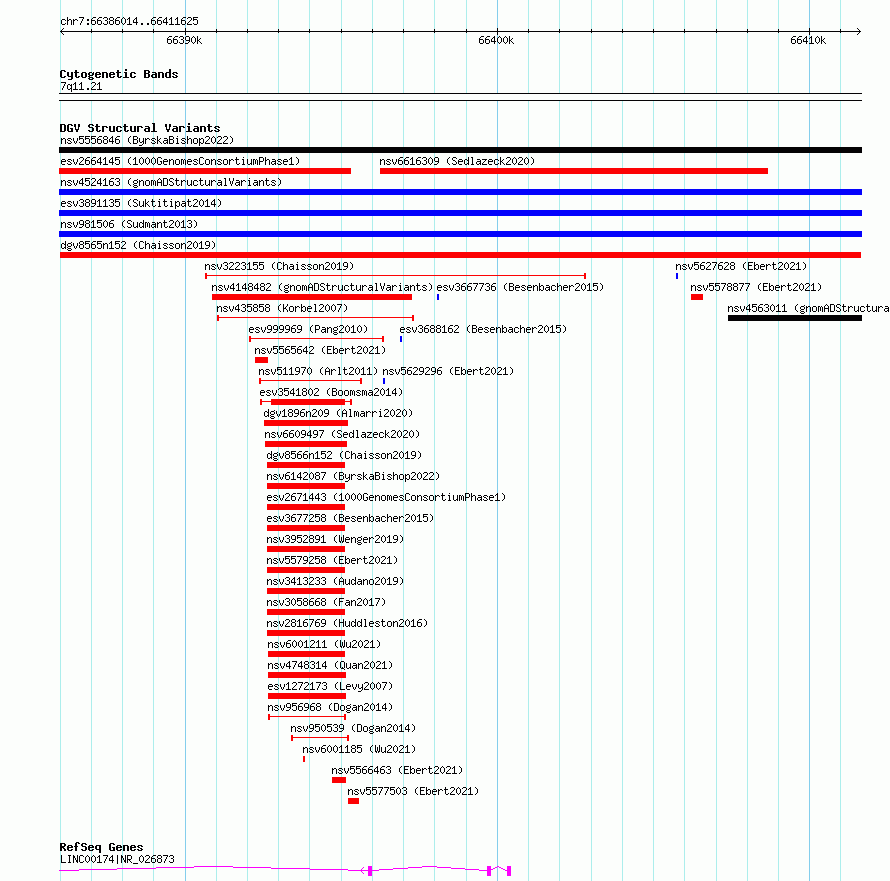Click the nsv5579258 (Ebert2021) label
This screenshot has height=881, width=890.
333,560
